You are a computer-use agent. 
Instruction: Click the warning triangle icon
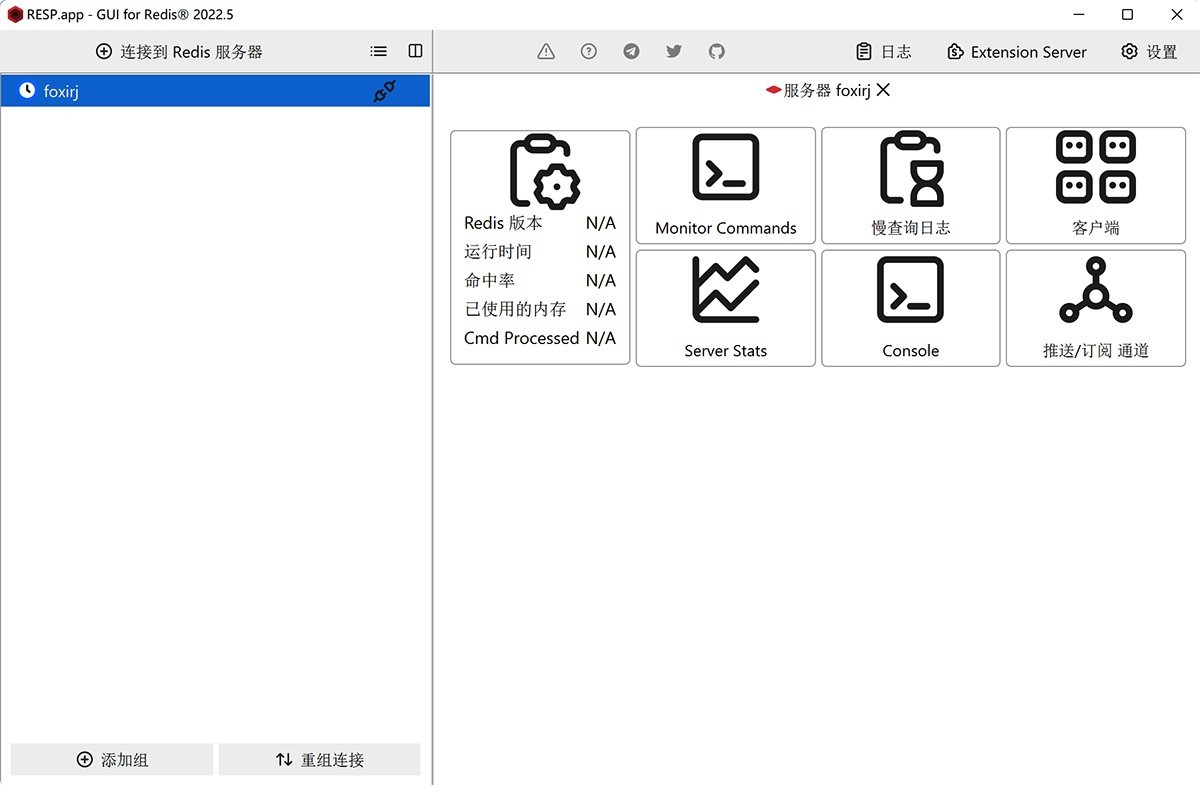coord(545,51)
